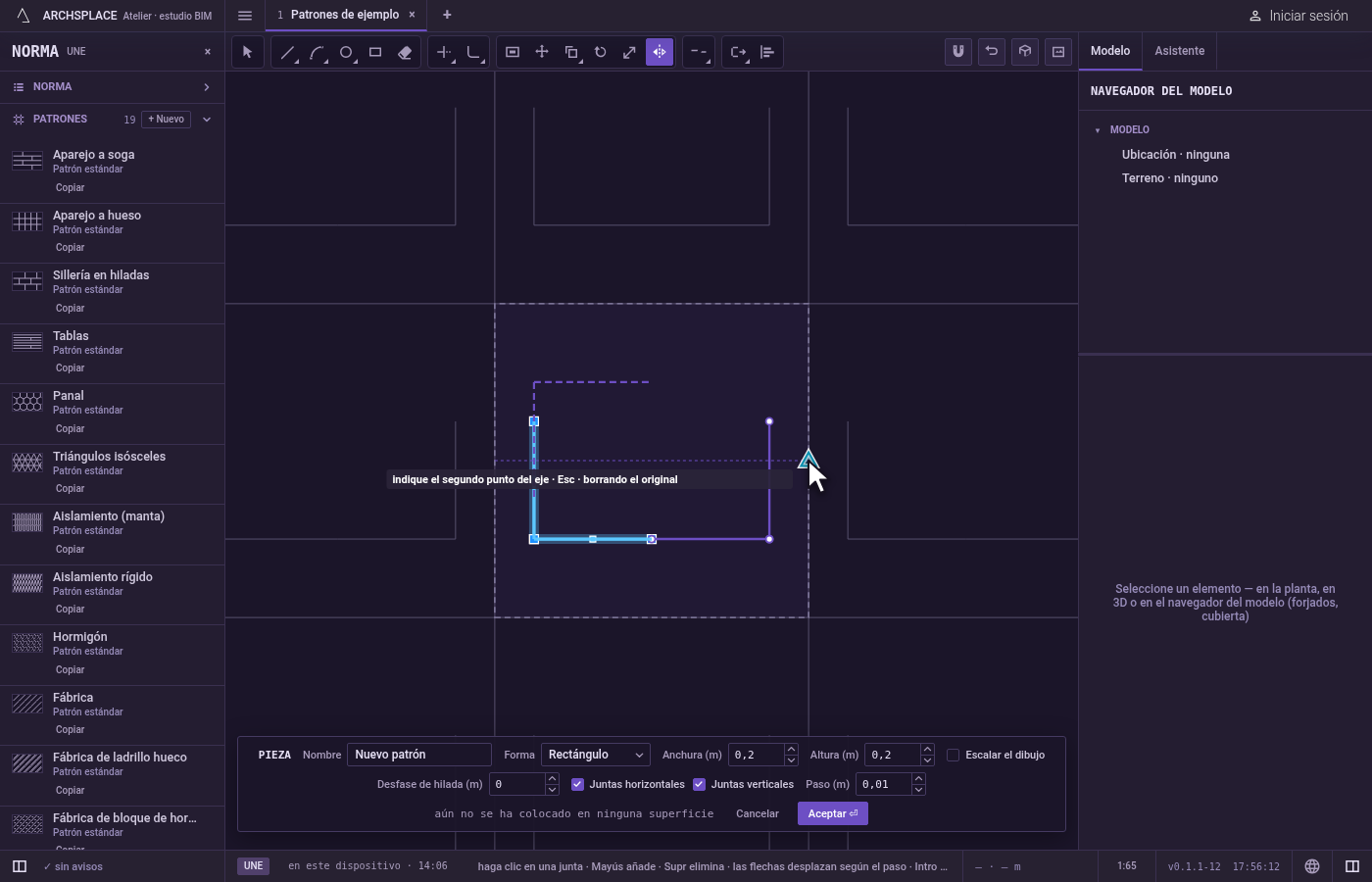Switch to the Asistente tab
Image resolution: width=1372 pixels, height=882 pixels.
(x=1179, y=51)
